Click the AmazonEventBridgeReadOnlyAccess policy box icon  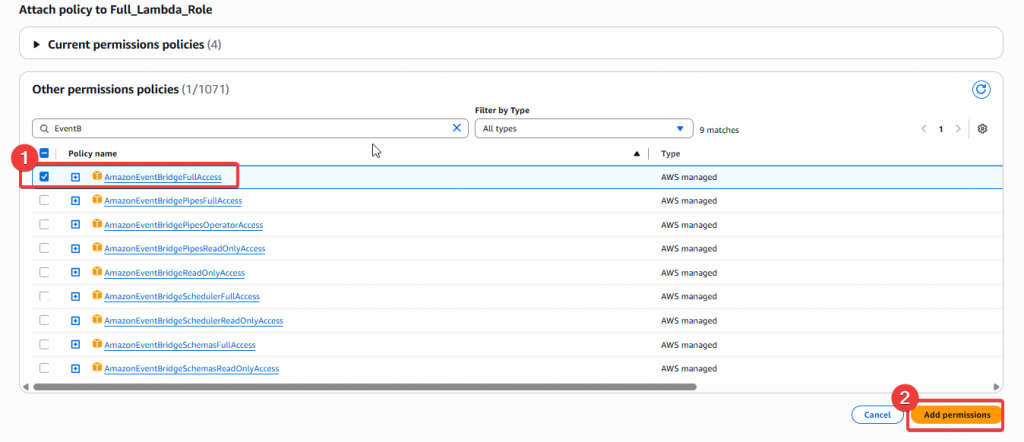(97, 272)
